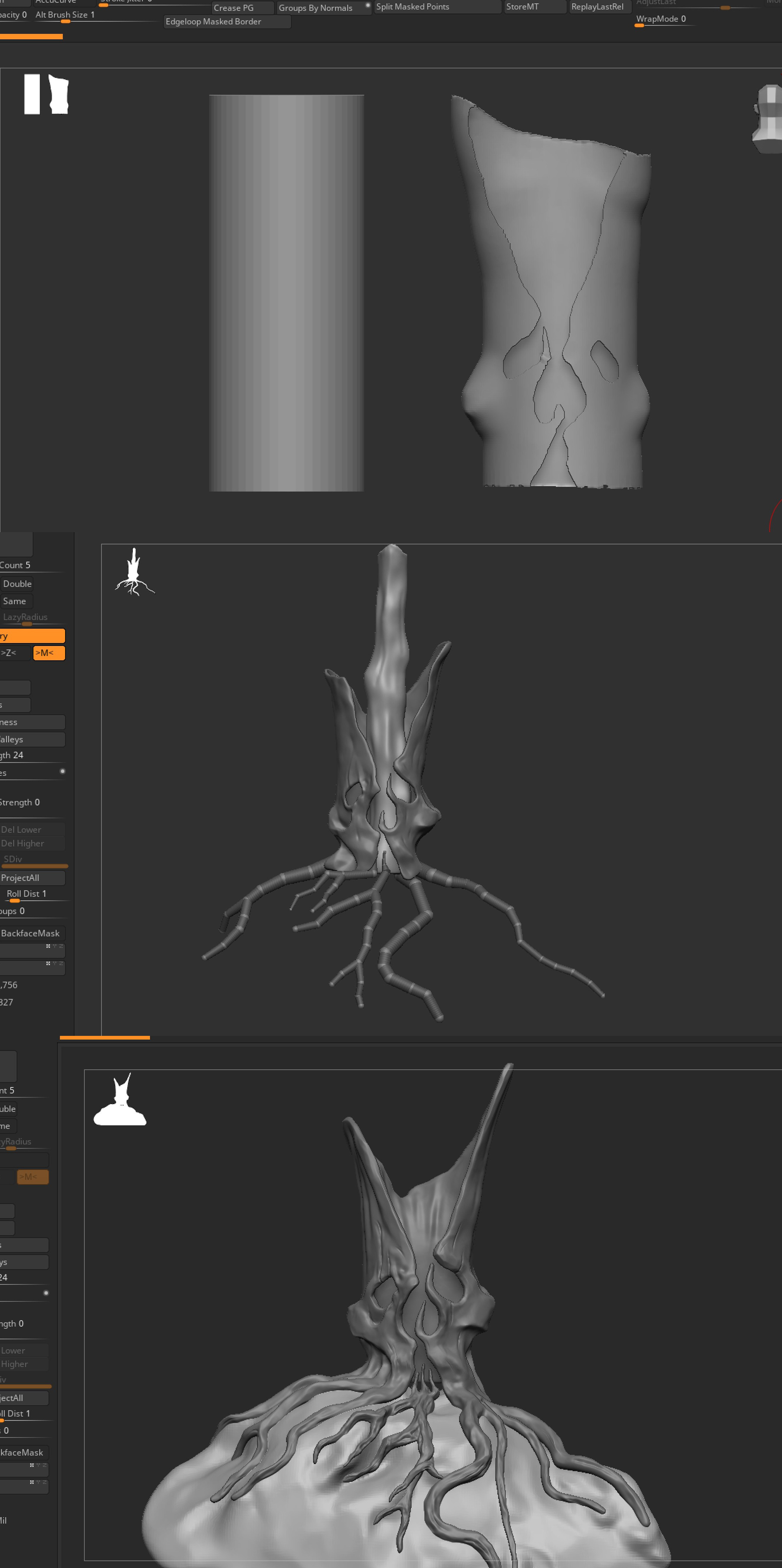Click the Crease PG button

point(242,7)
